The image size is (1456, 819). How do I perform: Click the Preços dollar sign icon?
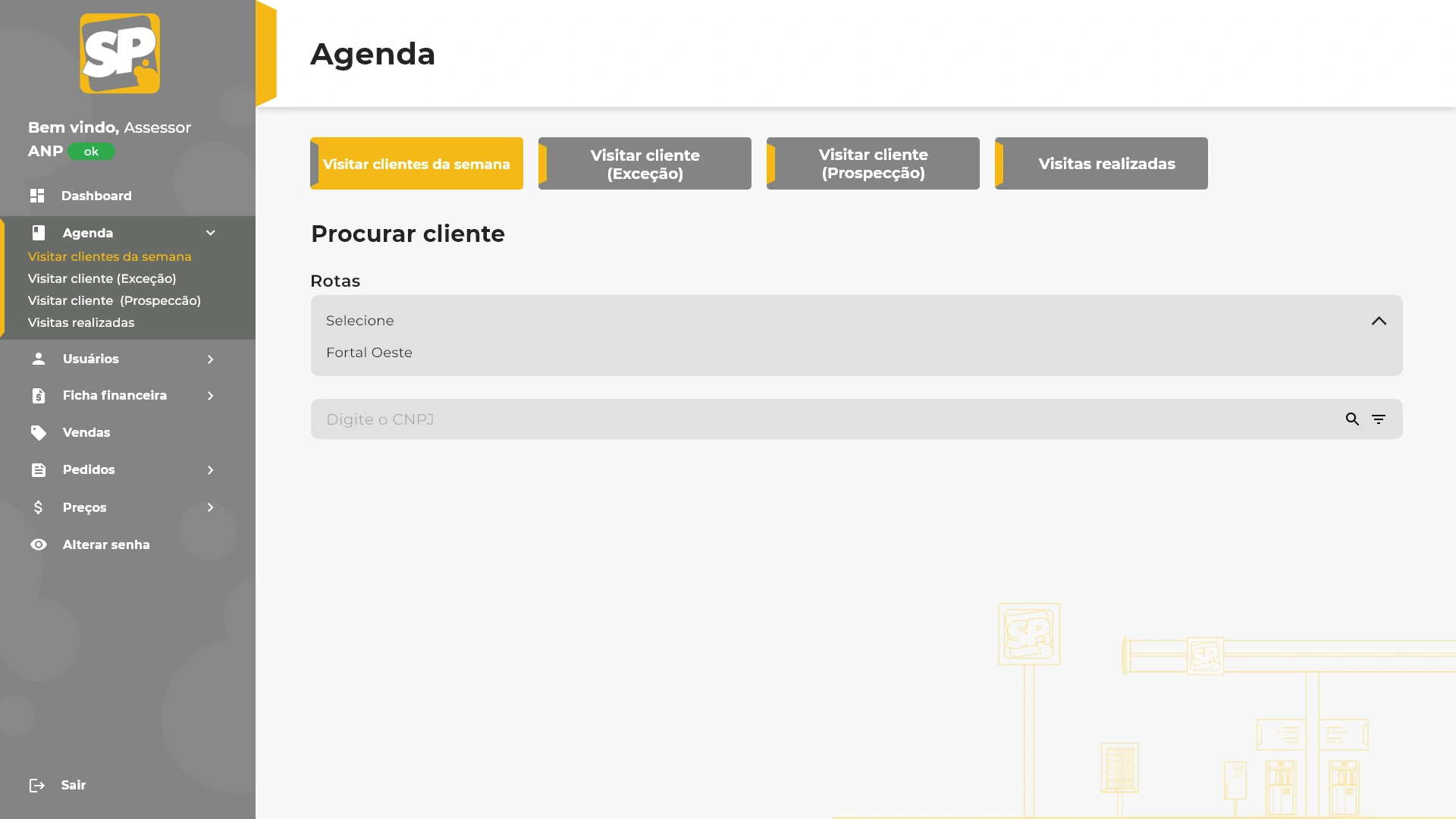[39, 507]
